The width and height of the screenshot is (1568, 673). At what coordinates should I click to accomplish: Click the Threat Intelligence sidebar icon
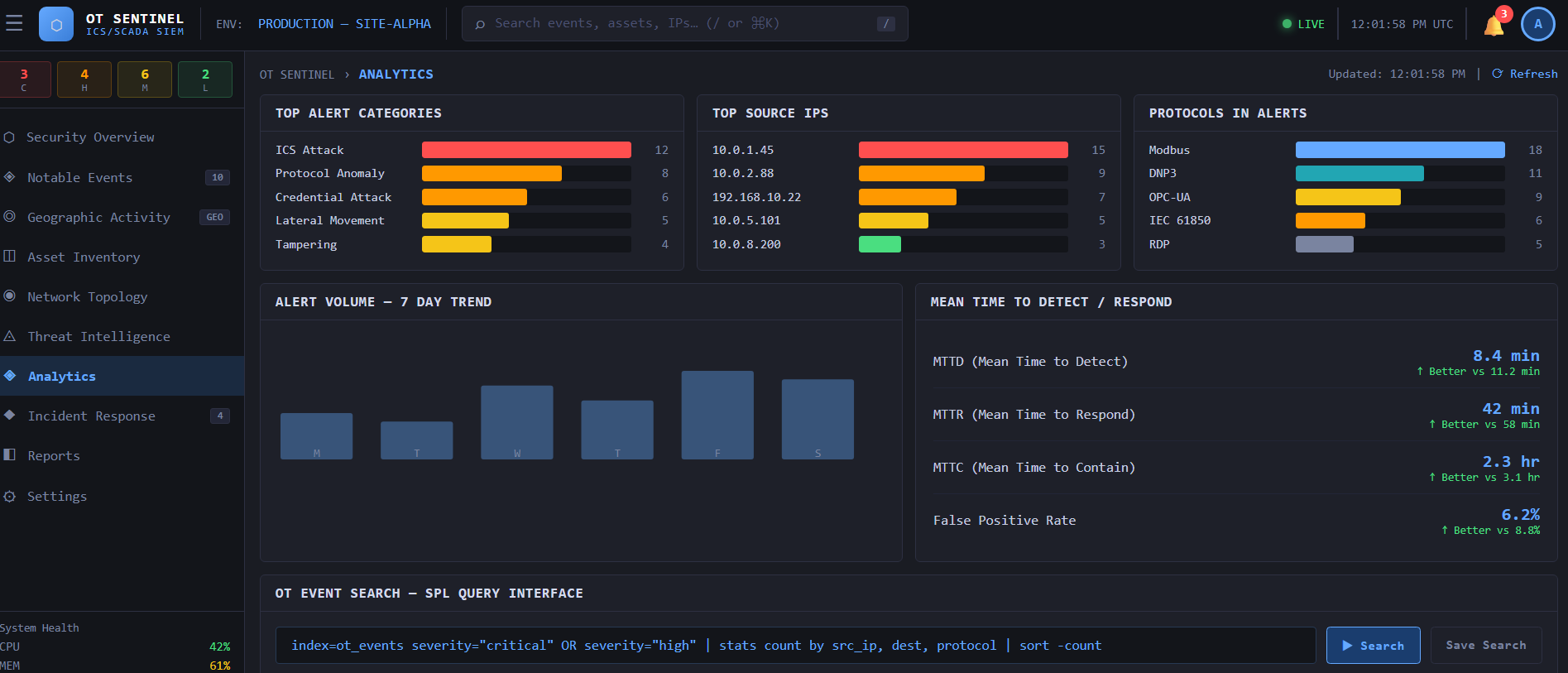pos(9,336)
